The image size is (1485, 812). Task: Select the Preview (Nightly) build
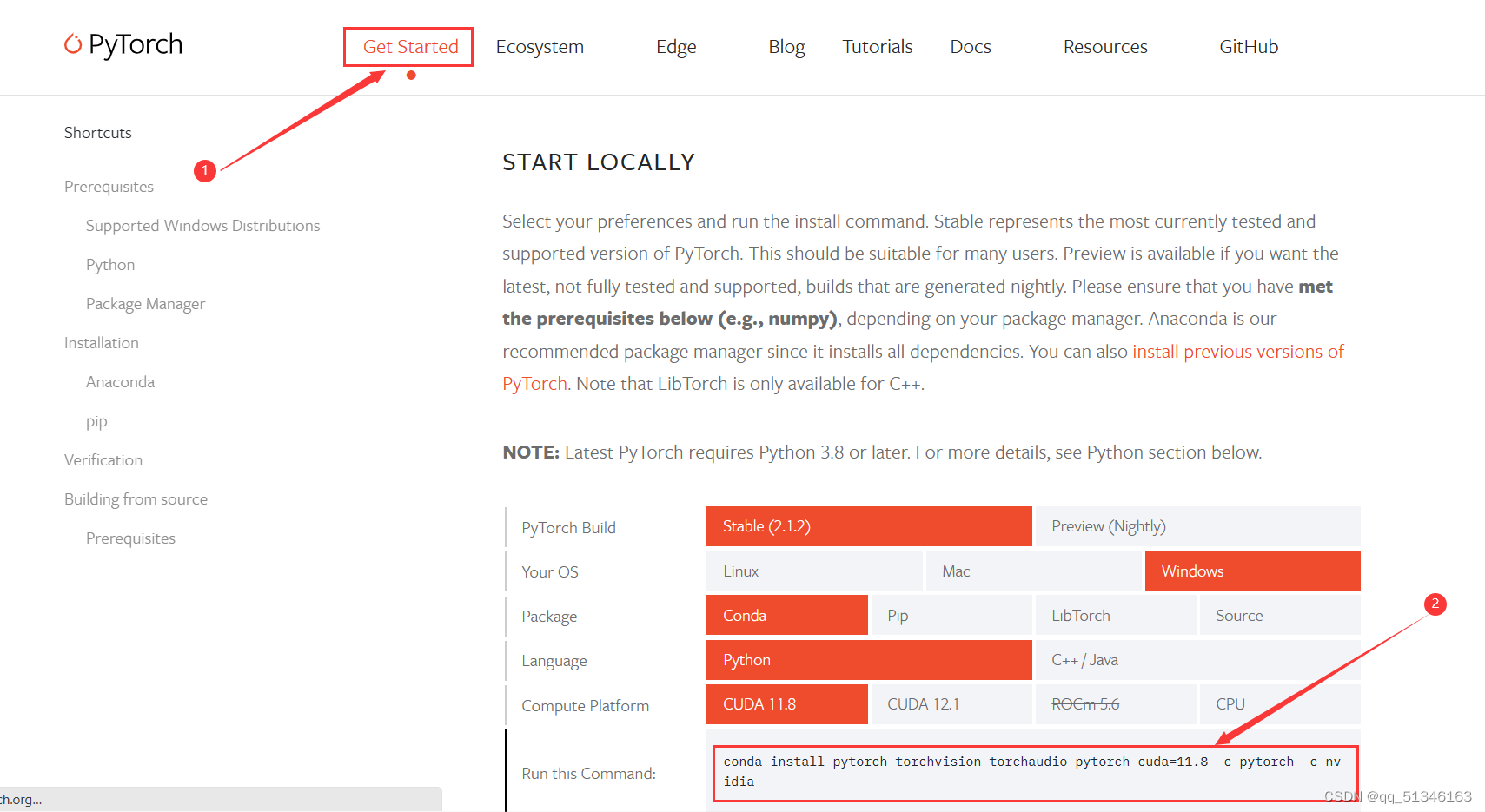click(x=1198, y=526)
